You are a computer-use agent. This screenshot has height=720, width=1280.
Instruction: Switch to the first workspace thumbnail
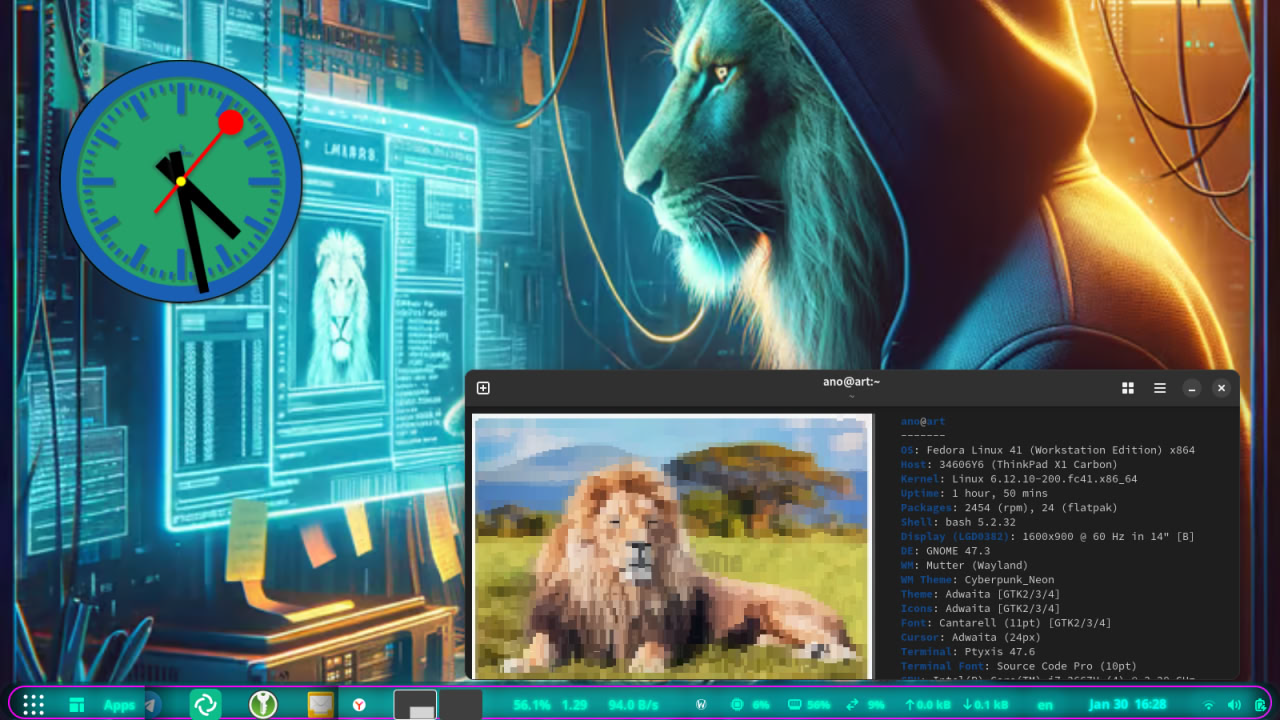[x=415, y=704]
